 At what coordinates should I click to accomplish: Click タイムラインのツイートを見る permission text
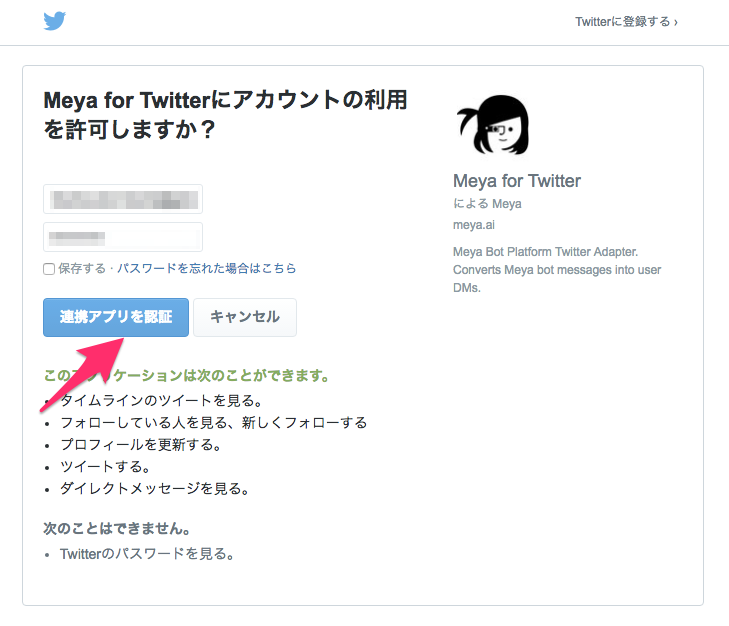(x=163, y=400)
